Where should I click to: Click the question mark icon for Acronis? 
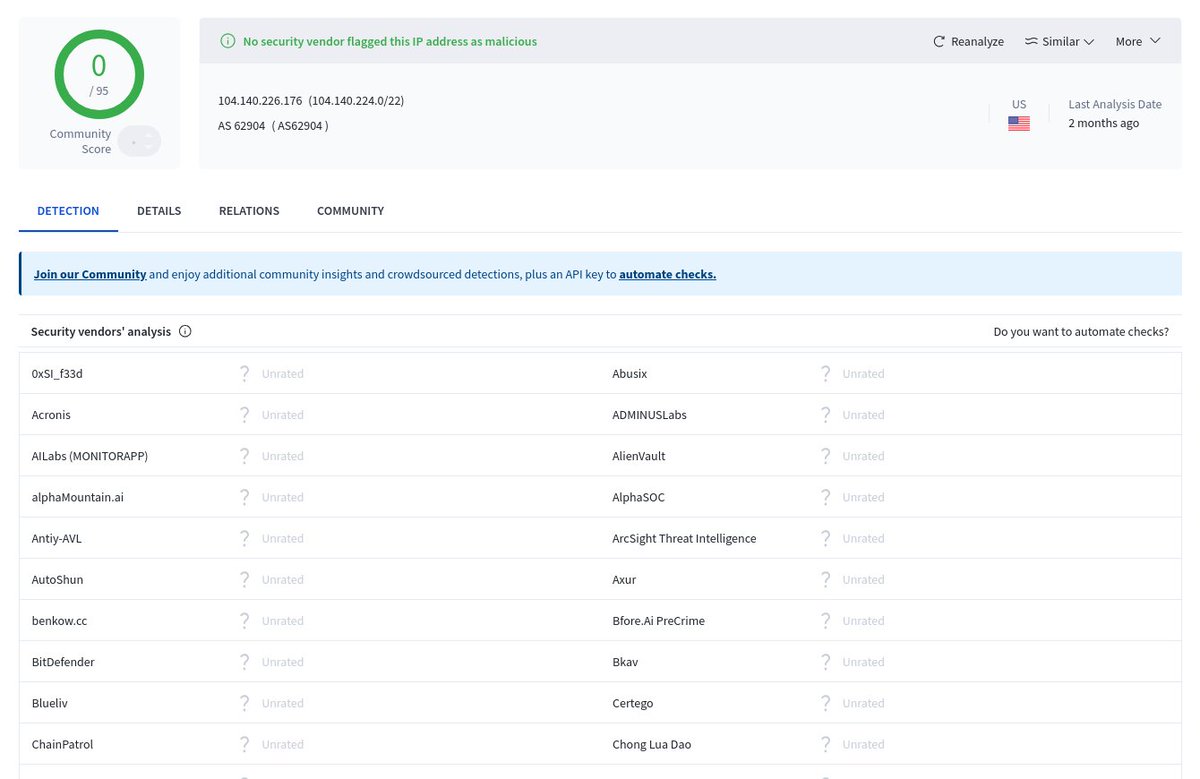click(244, 415)
